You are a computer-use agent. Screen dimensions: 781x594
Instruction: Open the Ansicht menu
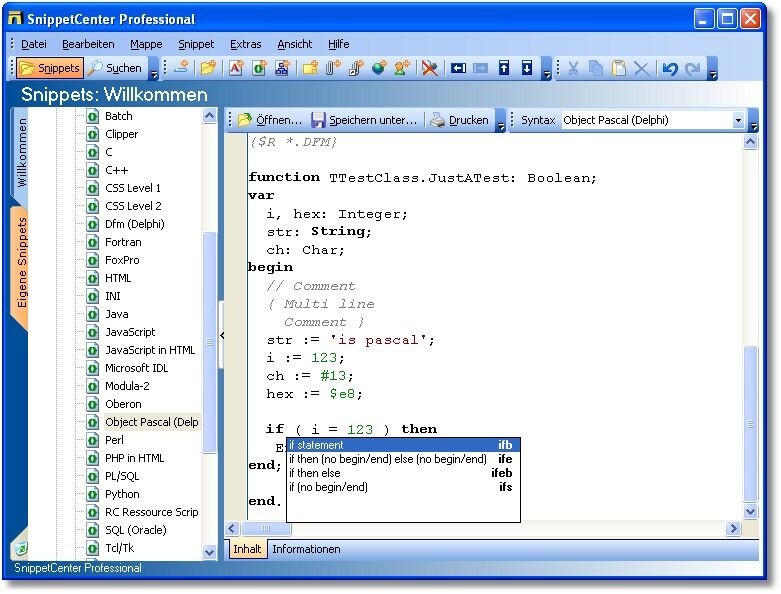point(294,44)
